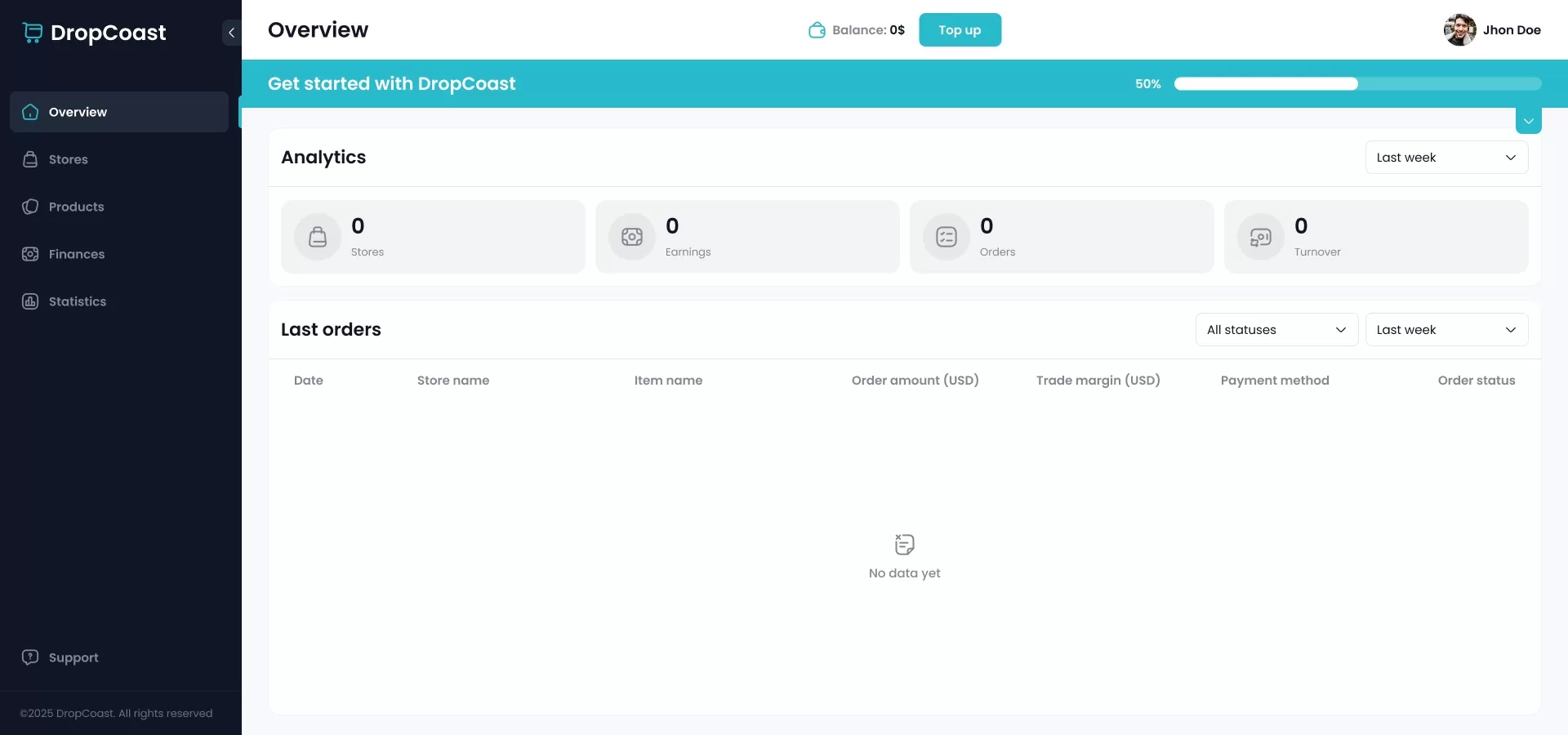Screen dimensions: 1568x735
Task: Click the wallet icon beside Balance
Action: click(x=817, y=29)
